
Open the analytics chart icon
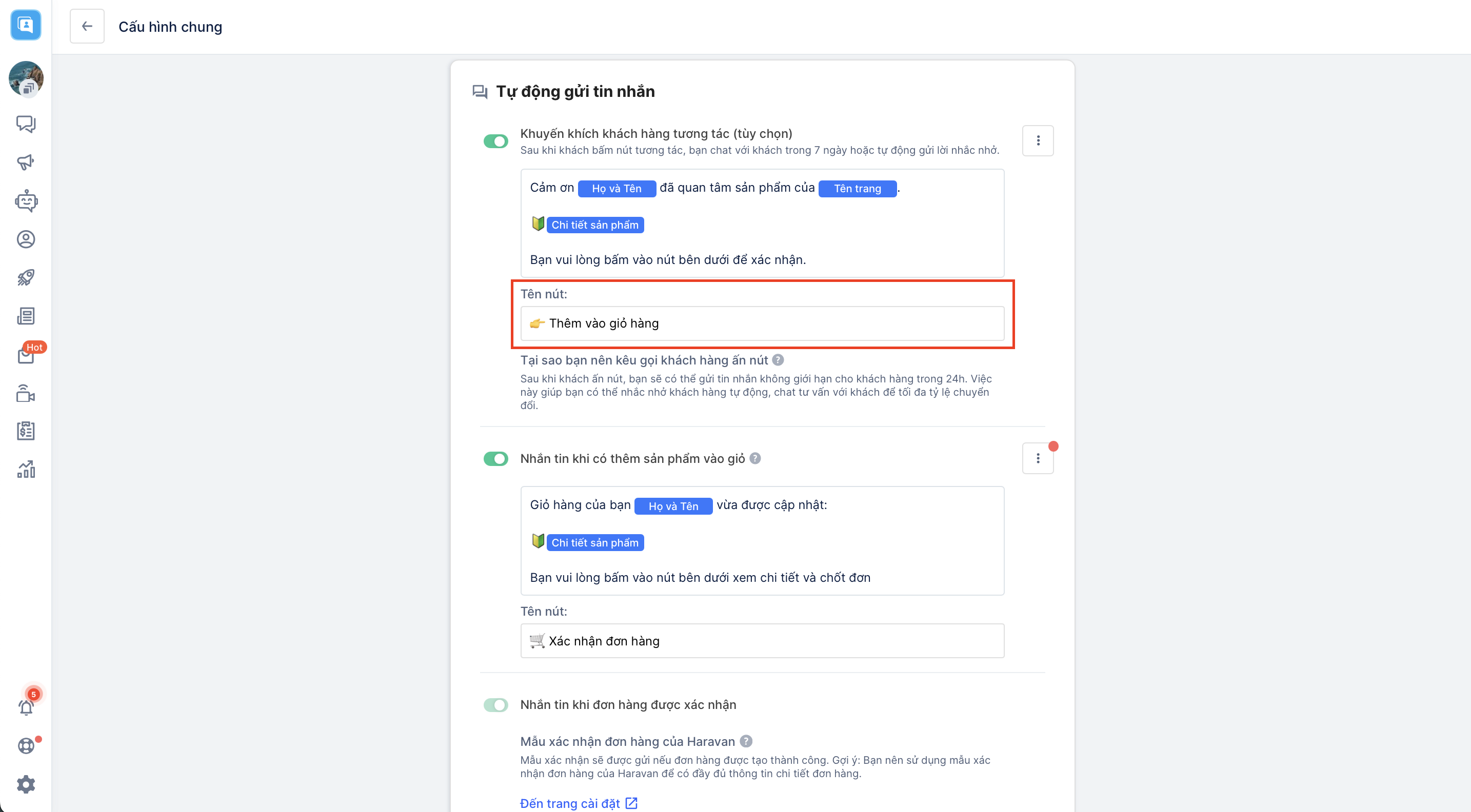26,469
